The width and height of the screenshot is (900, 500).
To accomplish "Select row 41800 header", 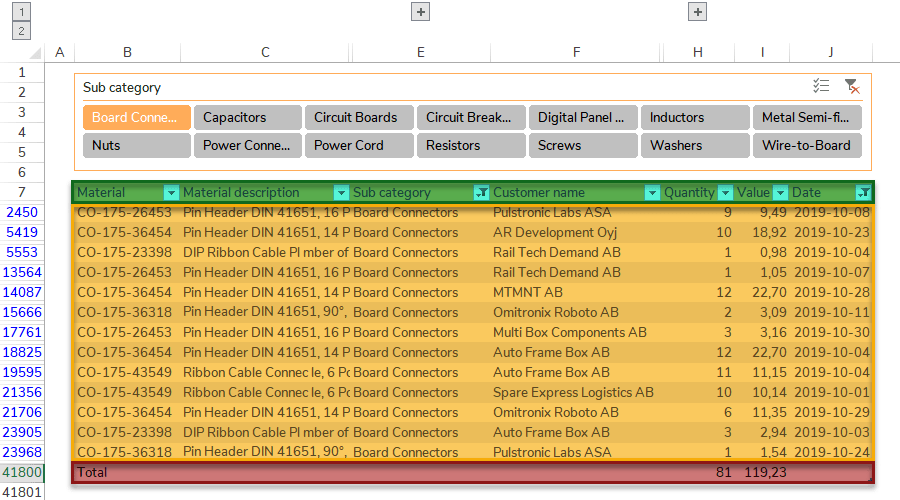I will [22, 472].
